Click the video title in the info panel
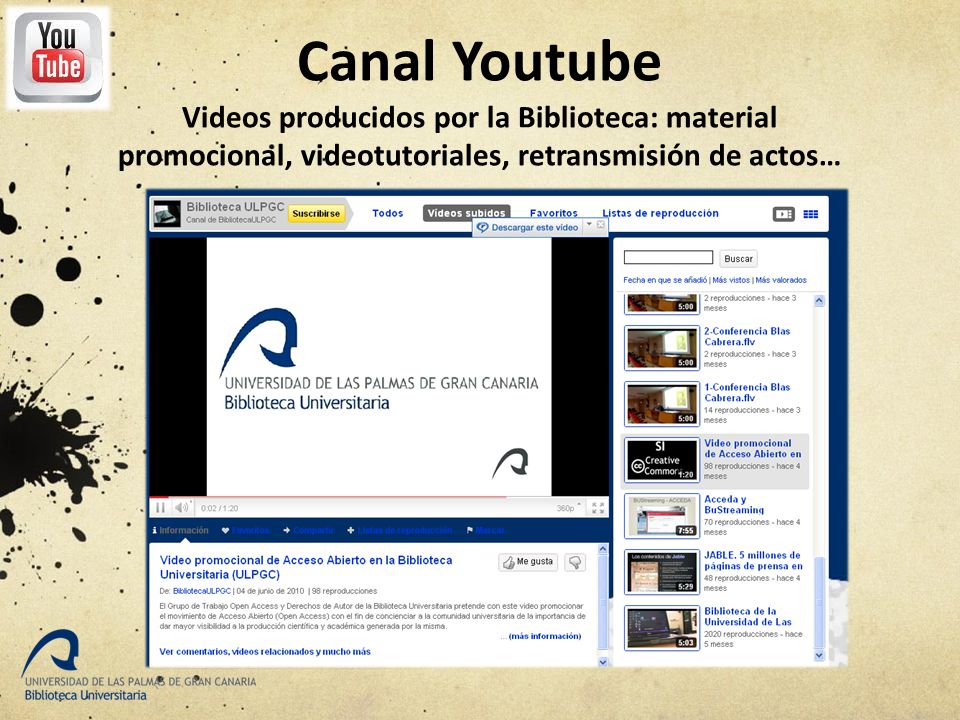The height and width of the screenshot is (720, 960). click(x=306, y=567)
